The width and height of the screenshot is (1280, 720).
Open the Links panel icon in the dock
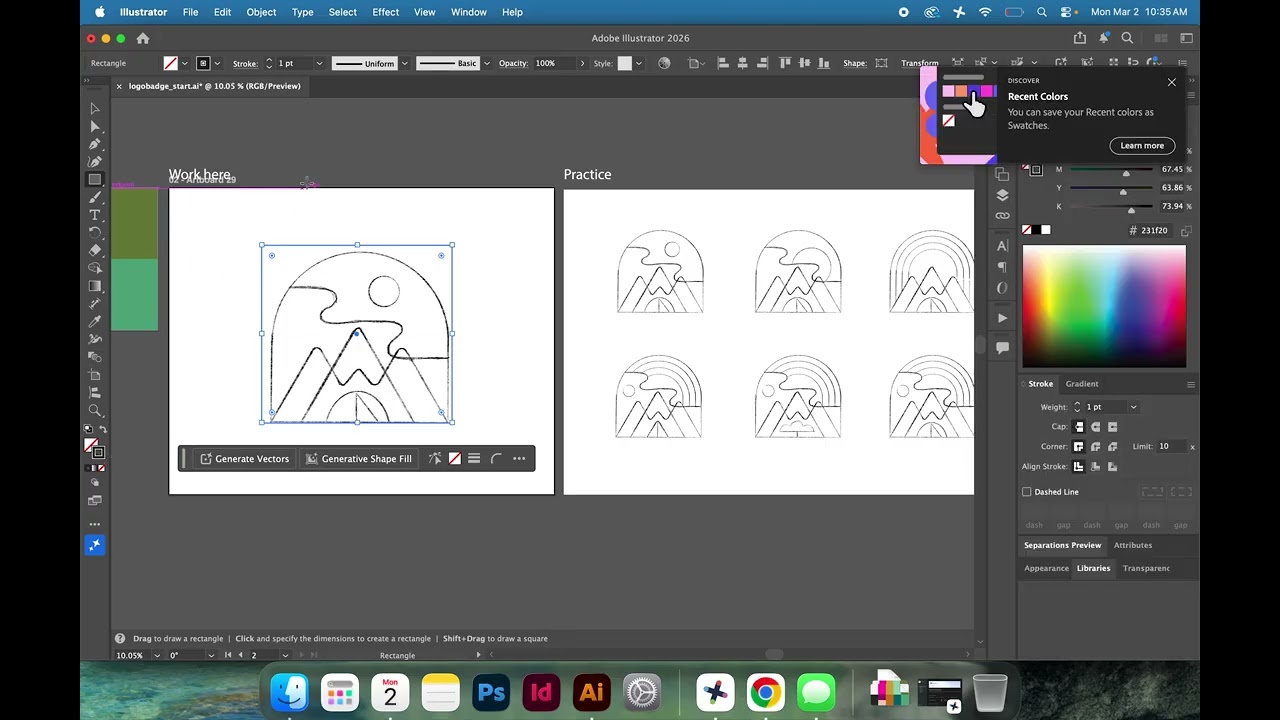pyautogui.click(x=1002, y=216)
